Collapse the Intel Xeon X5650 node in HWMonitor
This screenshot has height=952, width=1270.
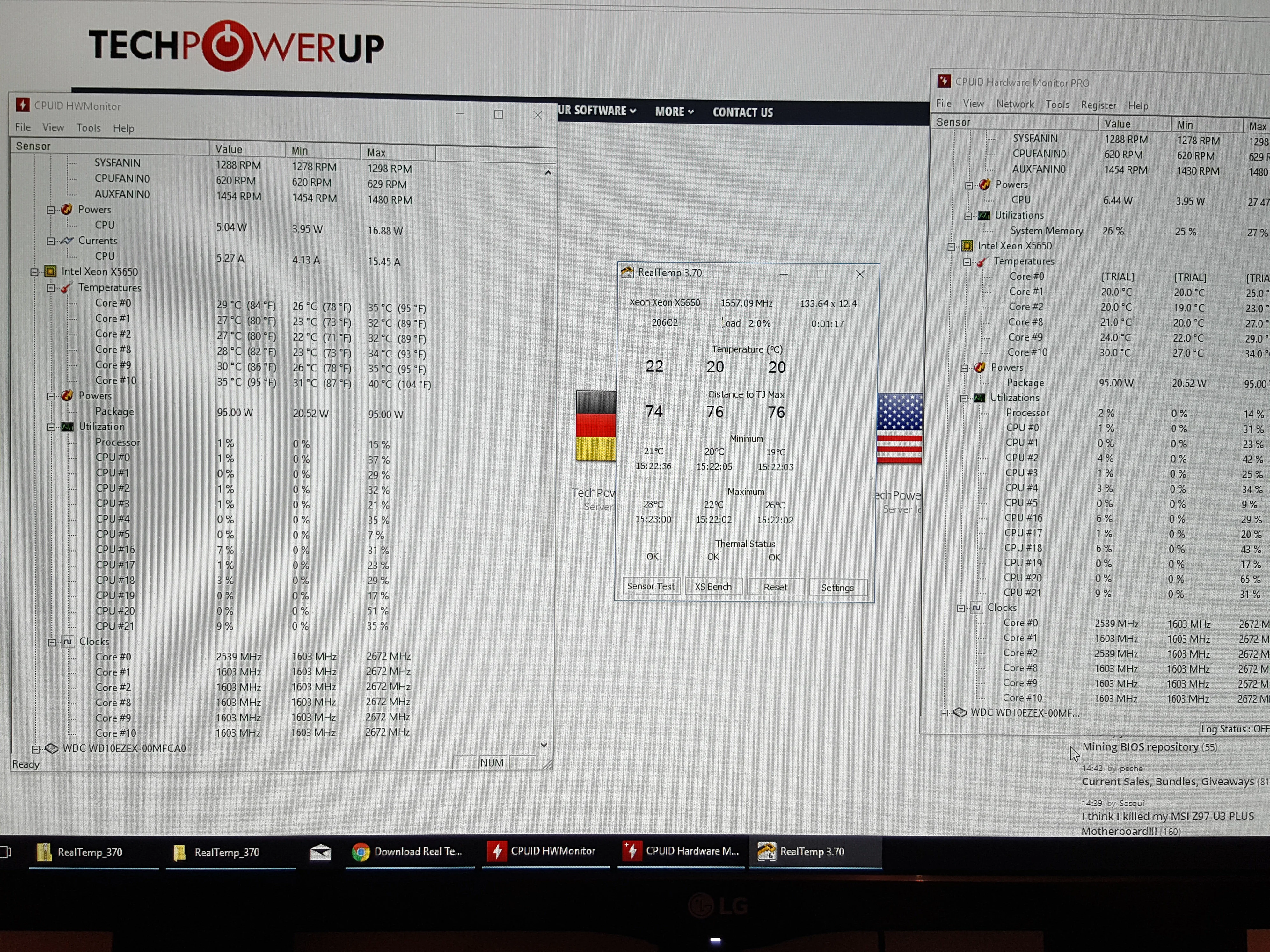[34, 272]
